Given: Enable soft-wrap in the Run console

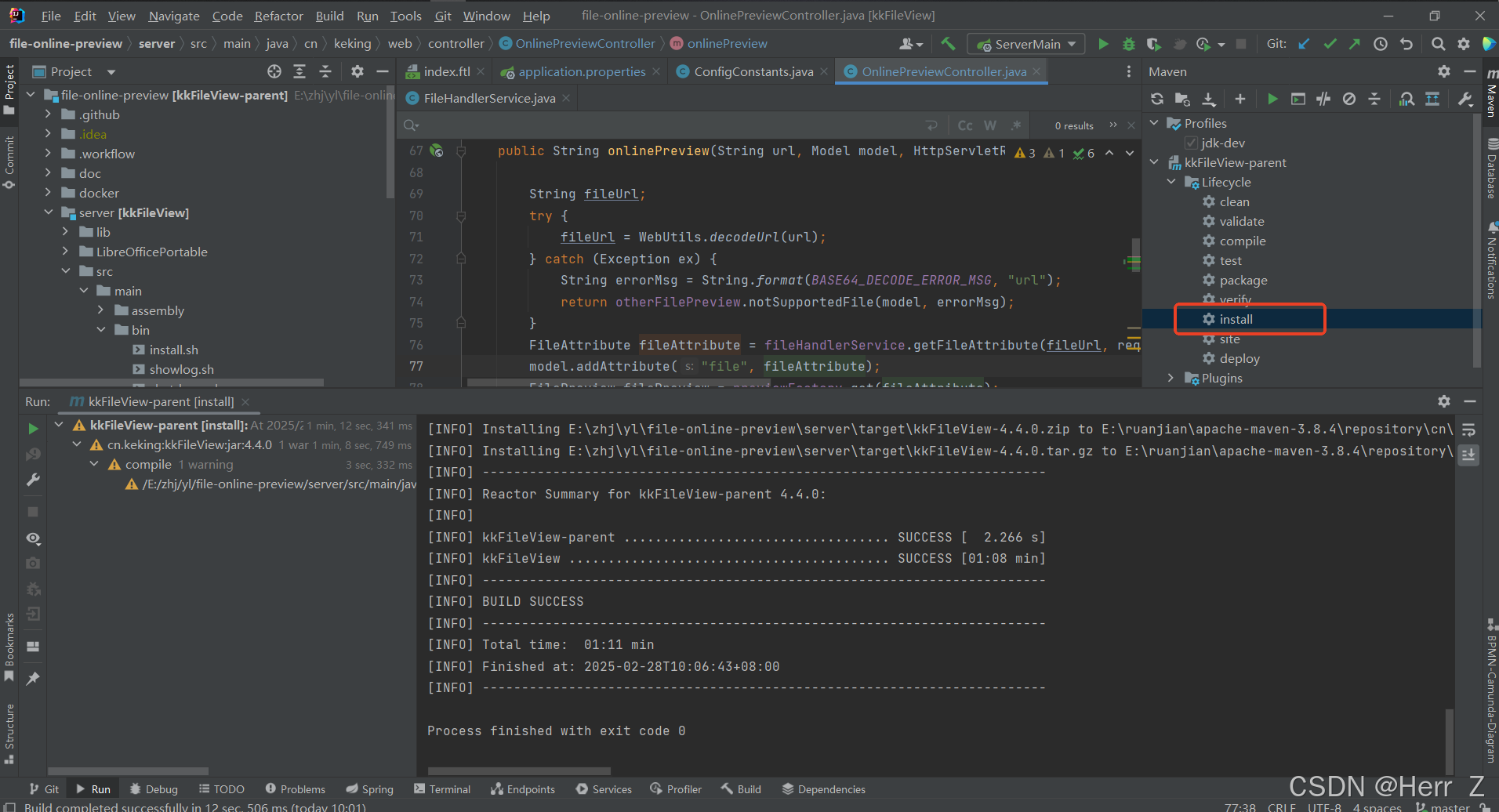Looking at the screenshot, I should pos(1468,430).
